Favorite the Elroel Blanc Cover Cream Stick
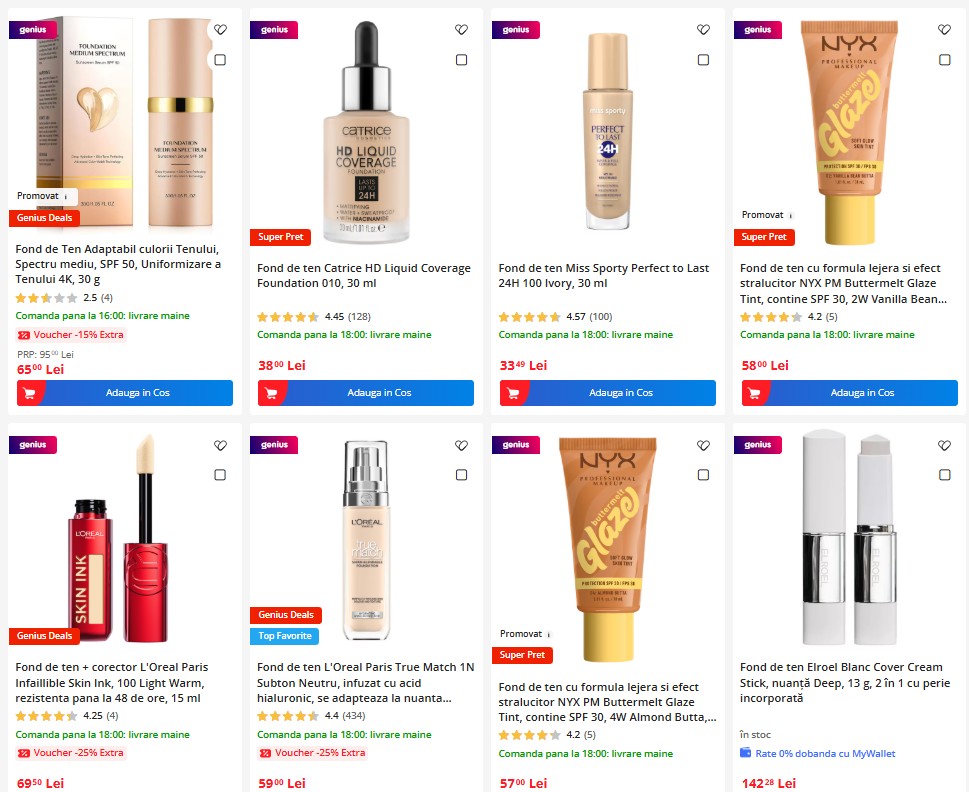Screen dimensions: 969x792 (944, 445)
